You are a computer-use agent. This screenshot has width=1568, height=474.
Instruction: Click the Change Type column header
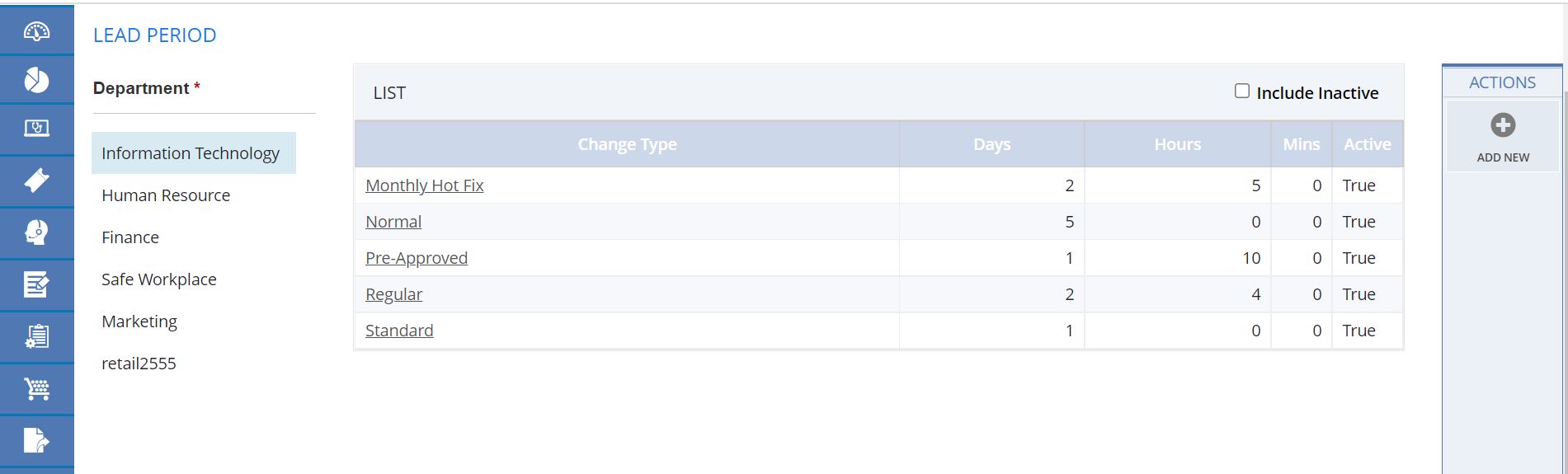click(x=627, y=144)
